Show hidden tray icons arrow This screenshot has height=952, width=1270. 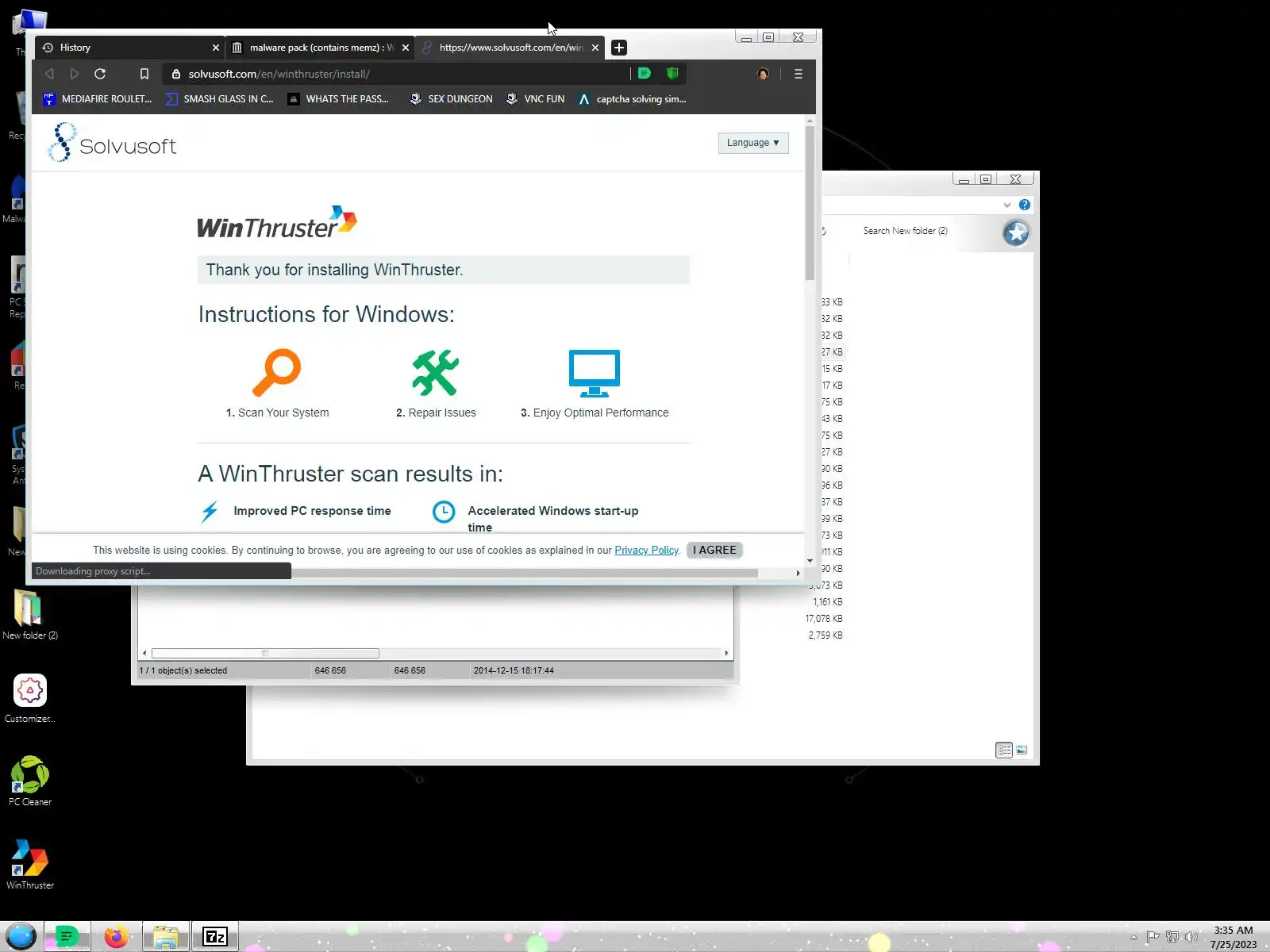pos(1133,937)
